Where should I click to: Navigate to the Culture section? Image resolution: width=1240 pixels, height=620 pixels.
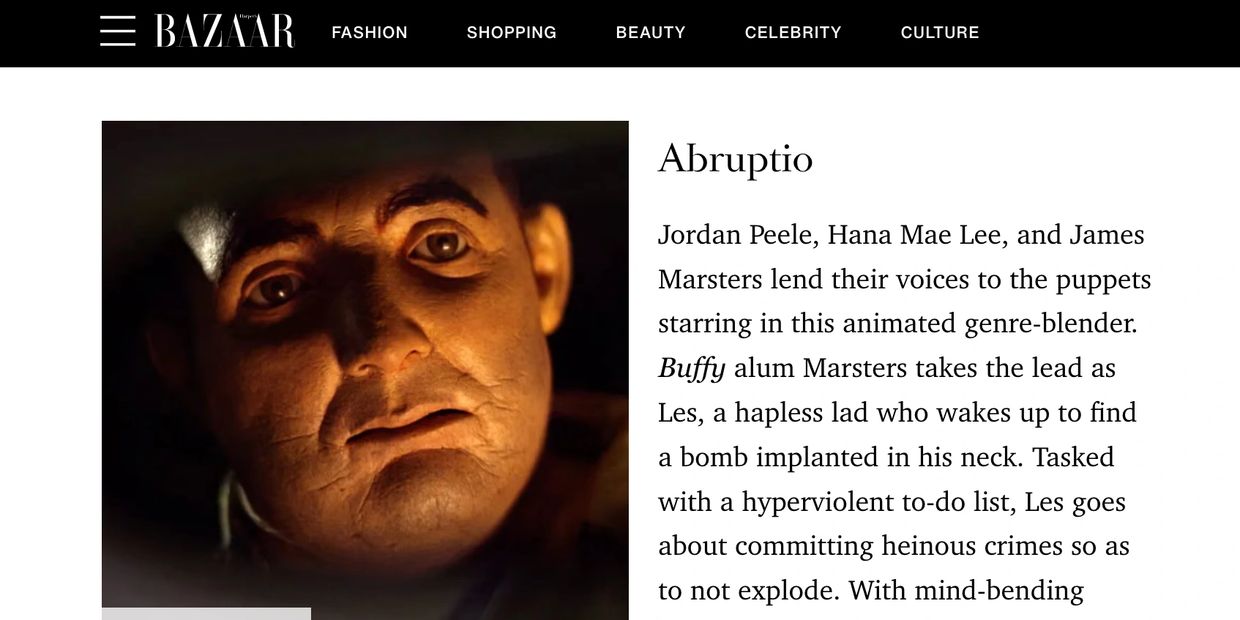[x=940, y=32]
